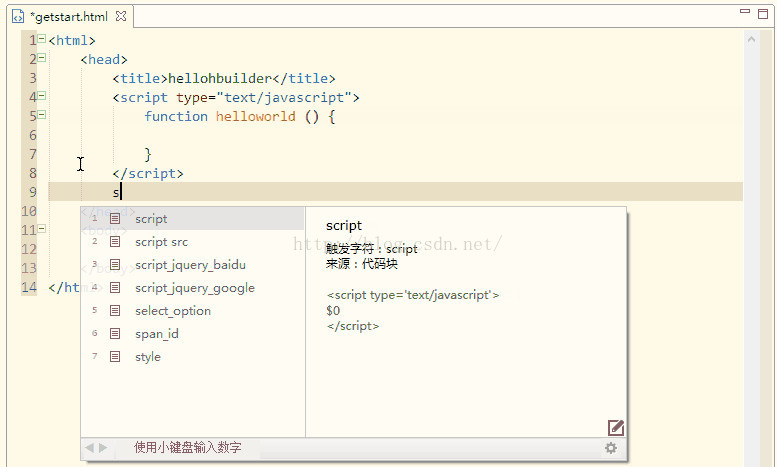Click the '触发字符：script' description text

click(372, 249)
